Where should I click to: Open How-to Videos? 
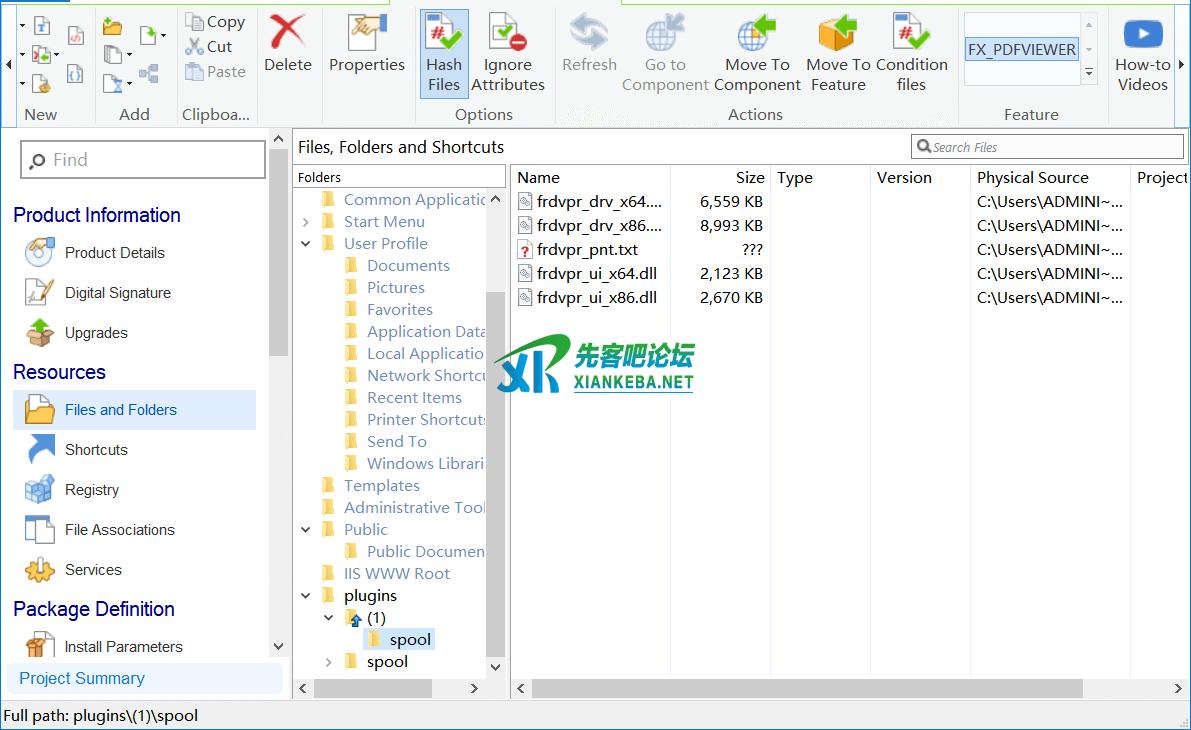1142,34
